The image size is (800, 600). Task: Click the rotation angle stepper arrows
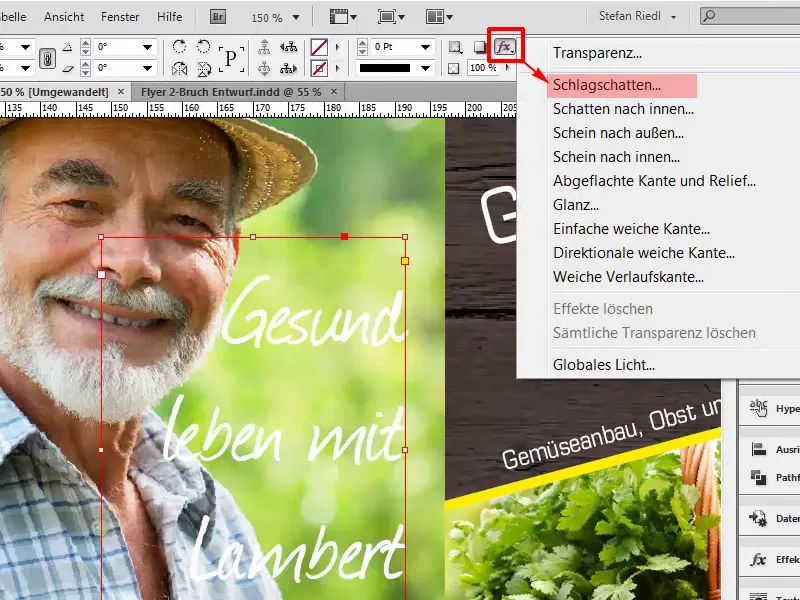[85, 47]
